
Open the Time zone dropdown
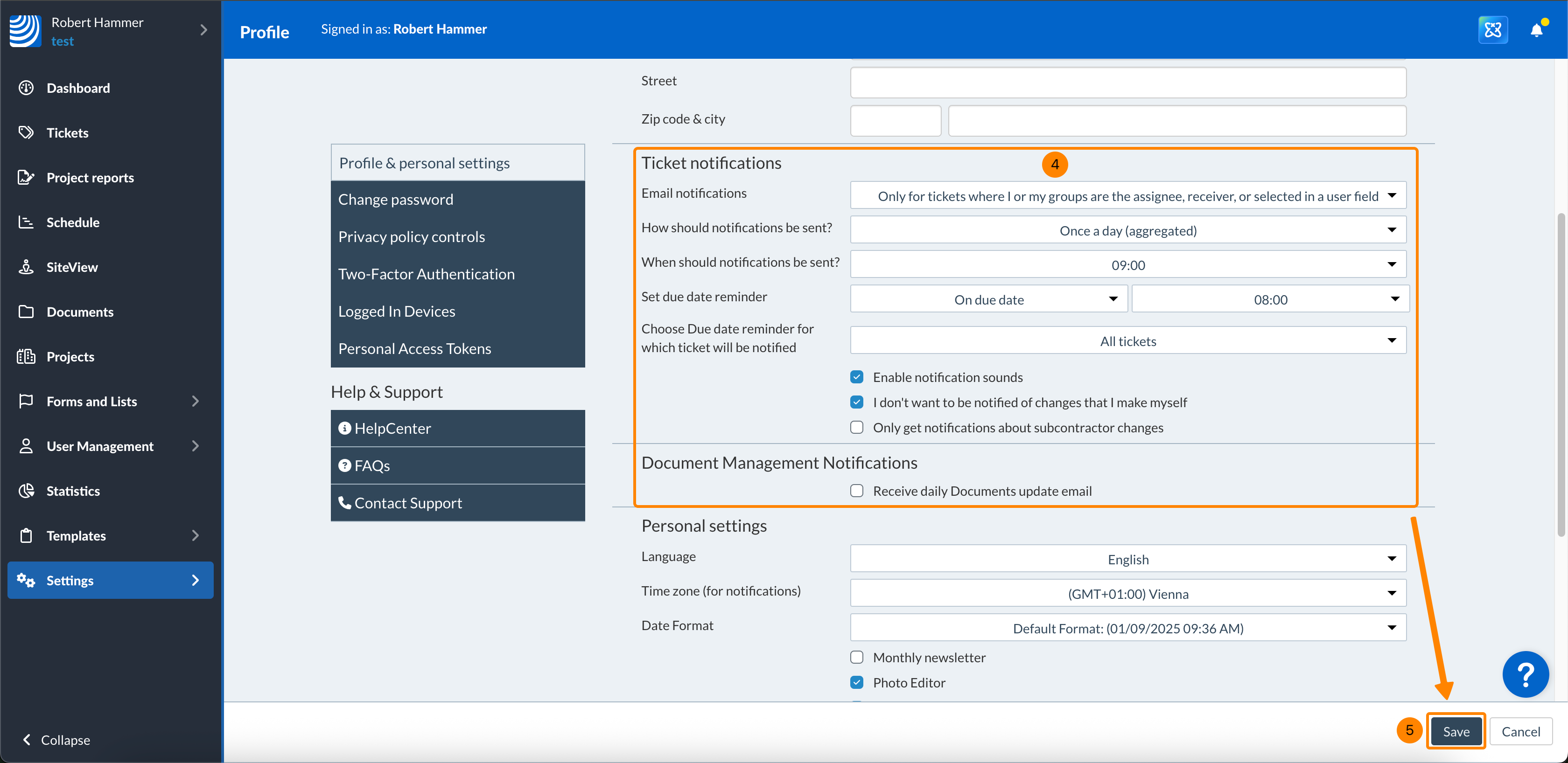click(1127, 594)
